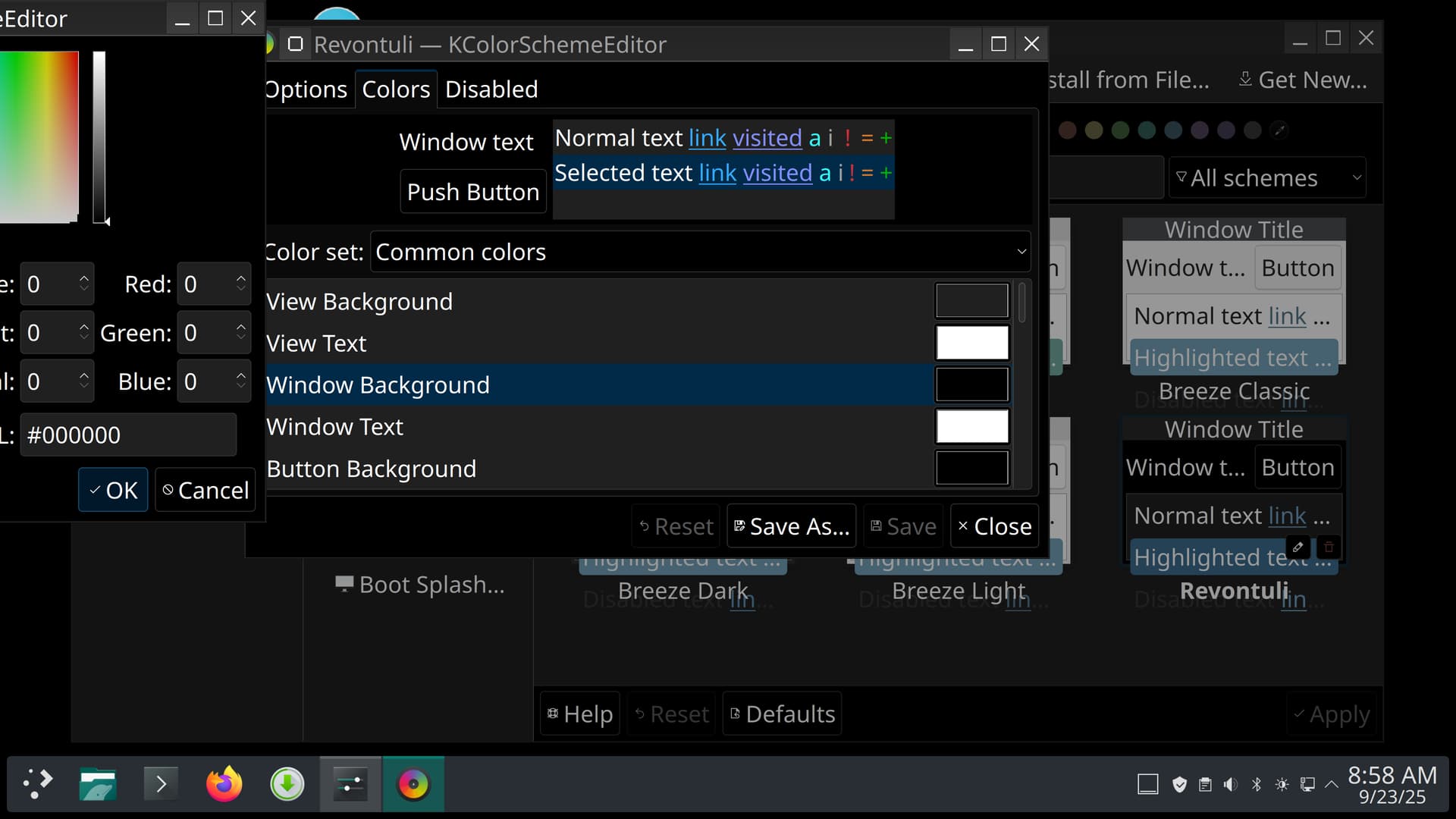Viewport: 1456px width, 819px height.
Task: Click the volume tray icon
Action: (x=1230, y=785)
